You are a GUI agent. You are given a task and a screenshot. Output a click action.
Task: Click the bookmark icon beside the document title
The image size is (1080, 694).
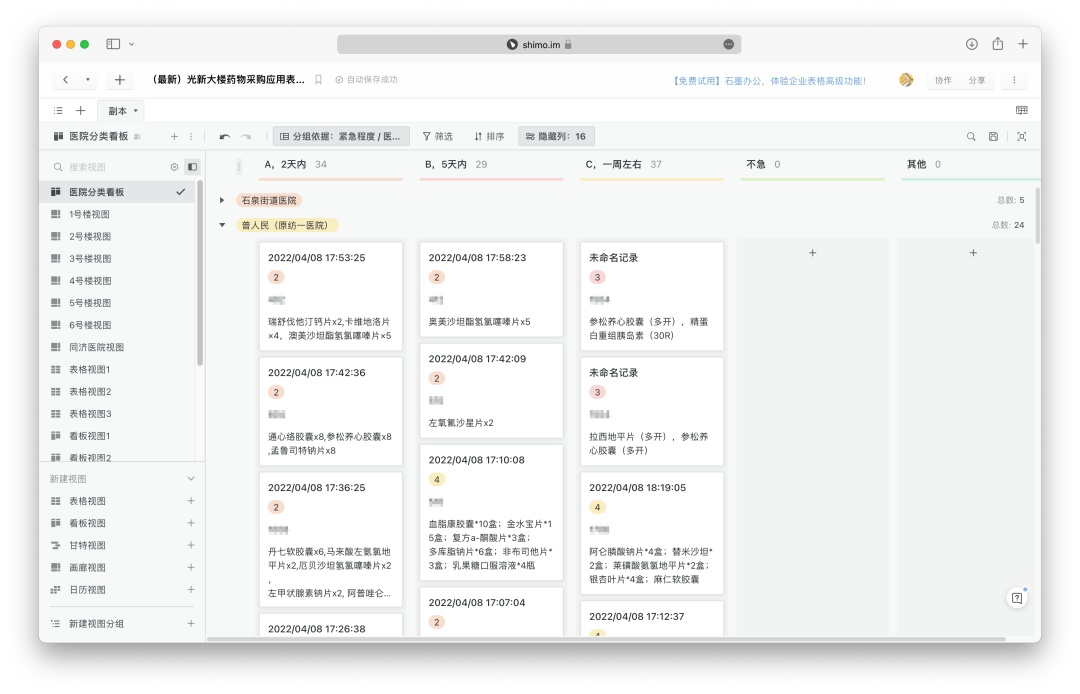tap(318, 80)
